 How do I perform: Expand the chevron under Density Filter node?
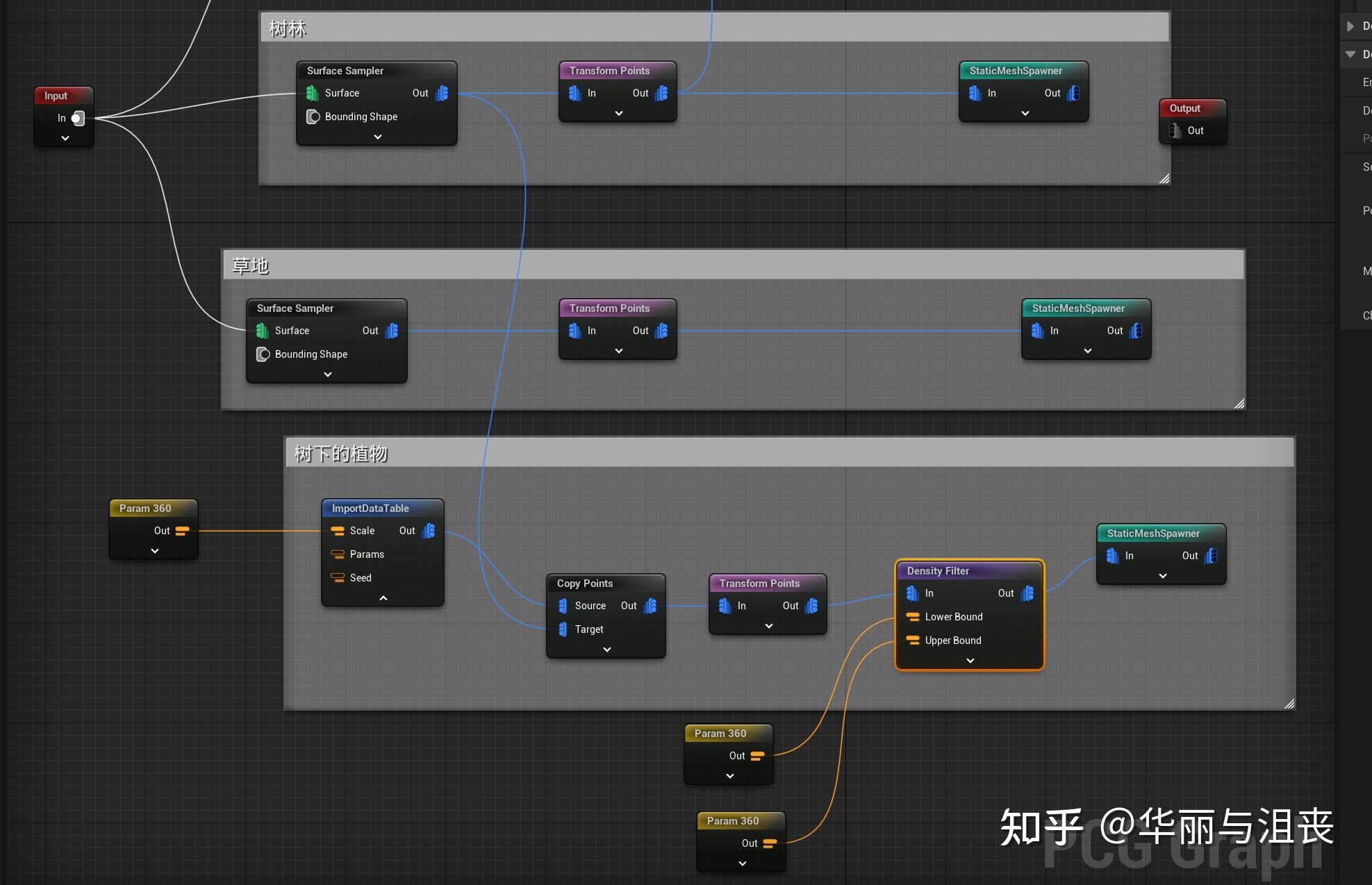coord(969,661)
